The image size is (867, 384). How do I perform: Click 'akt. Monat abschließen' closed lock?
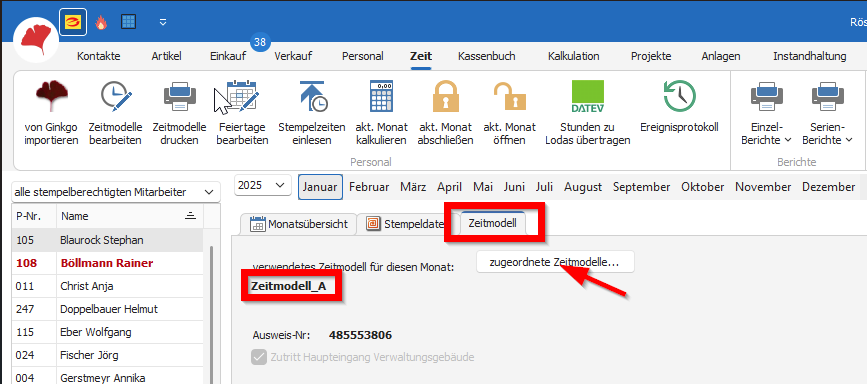(x=445, y=96)
